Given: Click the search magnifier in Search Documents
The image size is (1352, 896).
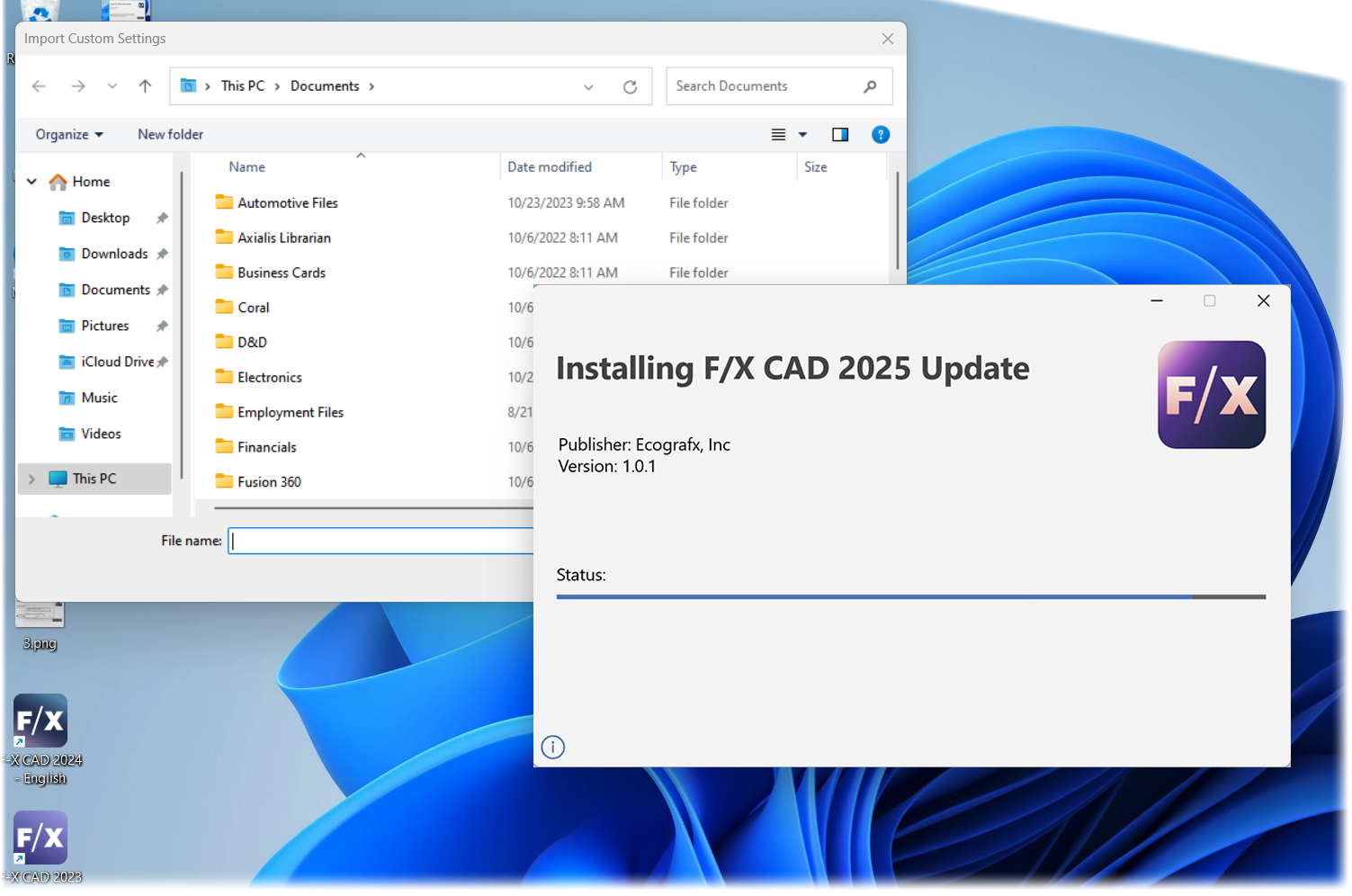Looking at the screenshot, I should (x=868, y=85).
